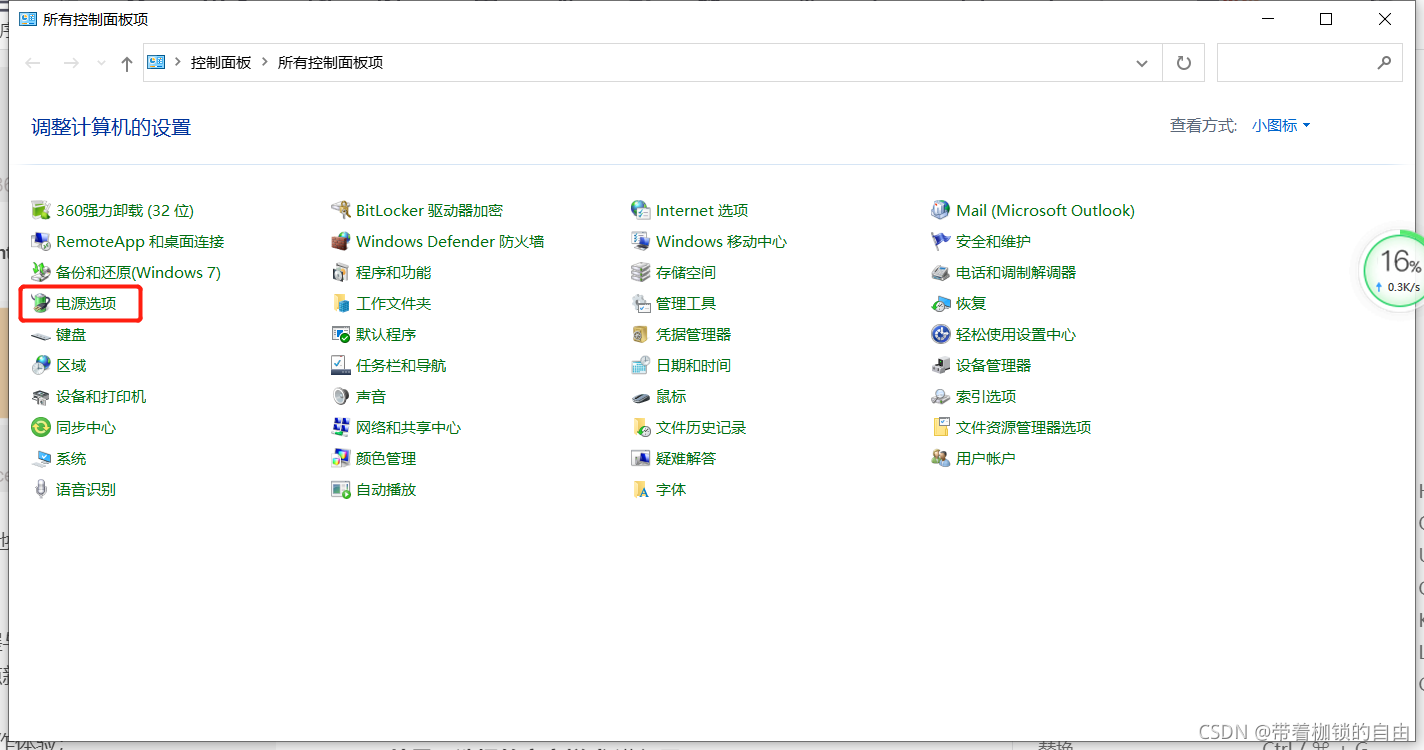This screenshot has height=750, width=1424.
Task: Click the Mail (Microsoft Outlook) icon
Action: click(x=941, y=210)
